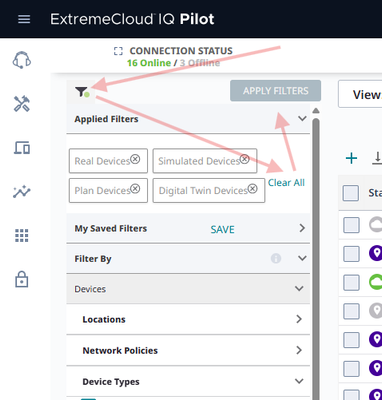Viewport: 382px width, 400px height.
Task: Toggle the select-all header checkbox
Action: (x=351, y=193)
